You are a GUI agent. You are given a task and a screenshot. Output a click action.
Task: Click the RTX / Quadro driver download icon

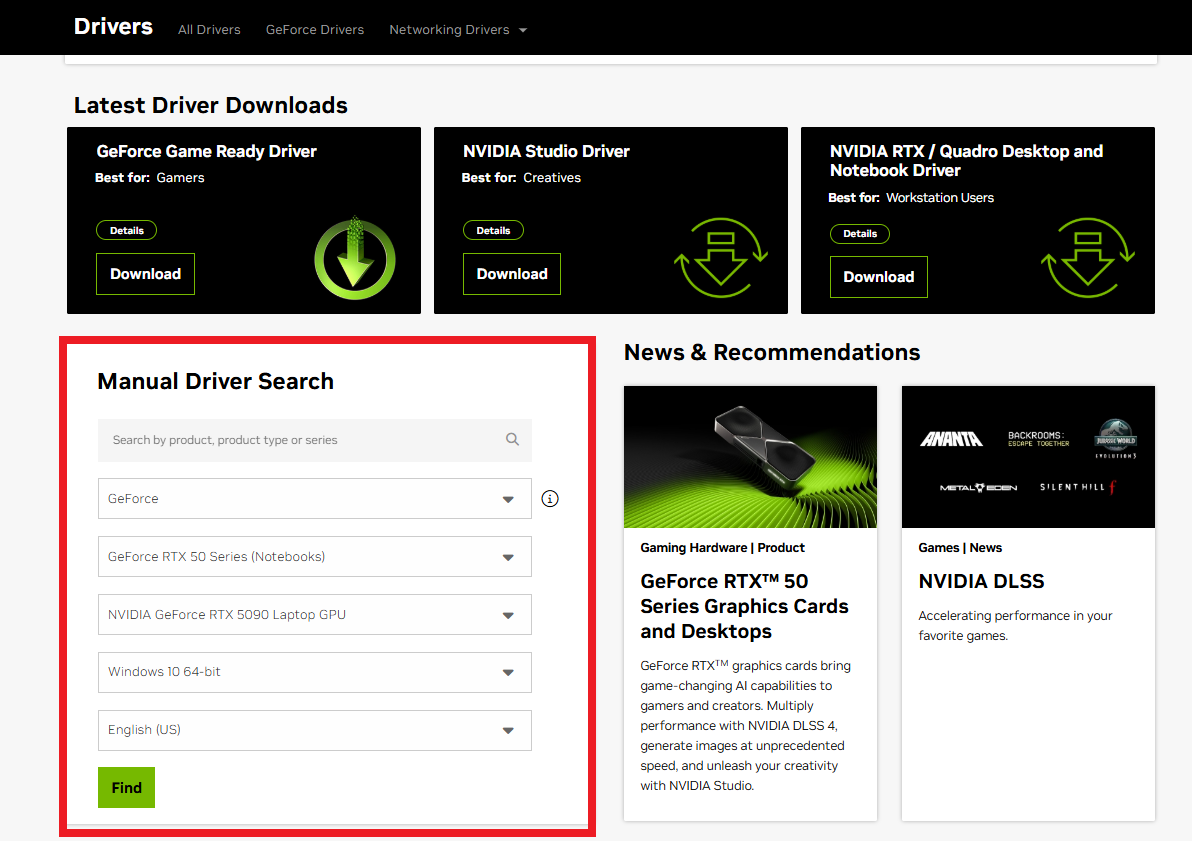[1088, 258]
